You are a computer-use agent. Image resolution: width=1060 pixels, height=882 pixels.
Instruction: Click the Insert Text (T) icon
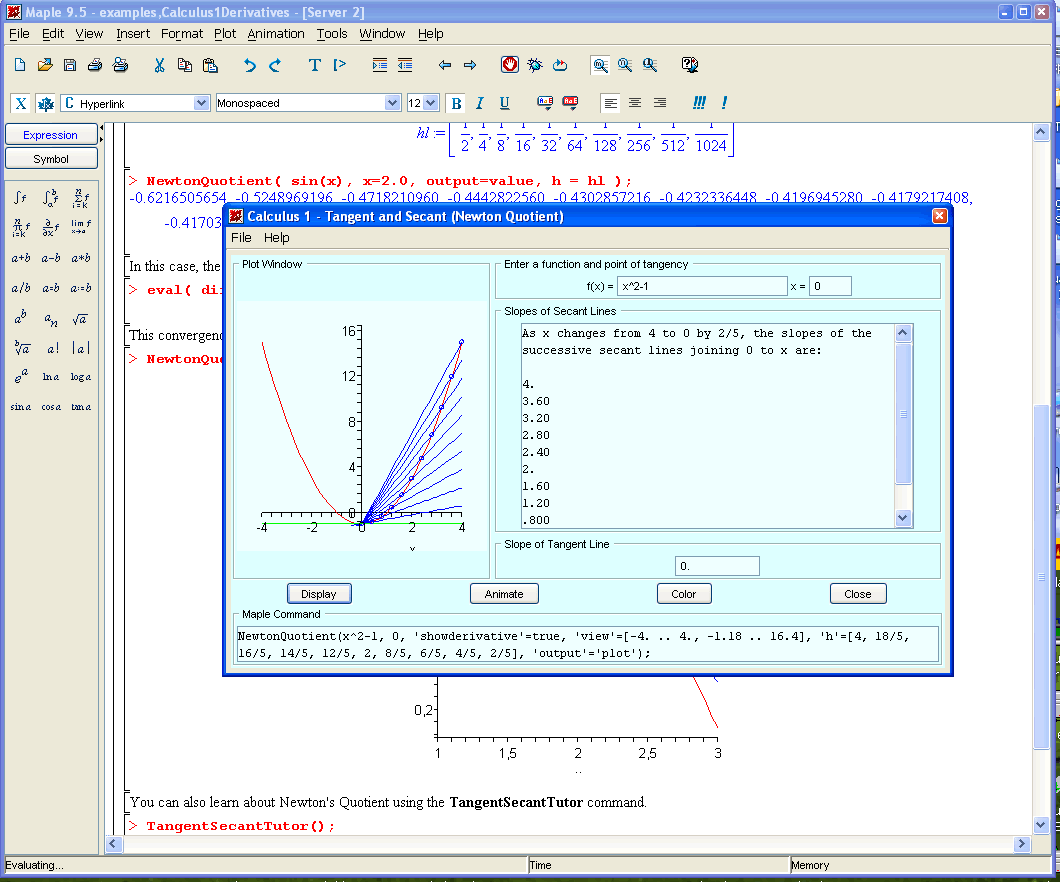point(314,65)
